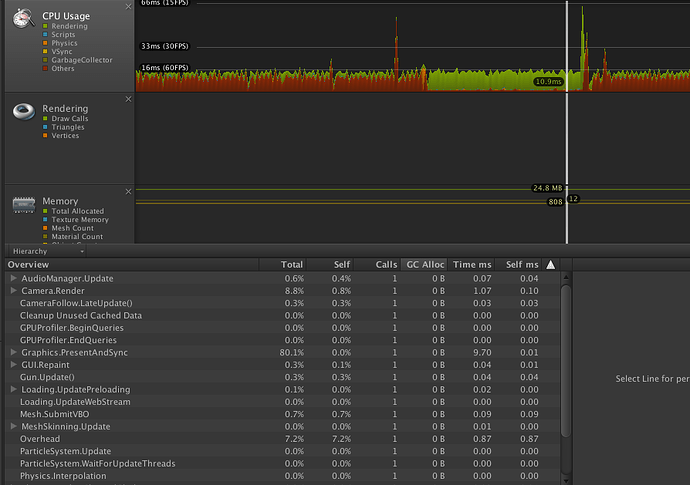690x485 pixels.
Task: Select GPUProfiler.EndQueries row
Action: 283,340
